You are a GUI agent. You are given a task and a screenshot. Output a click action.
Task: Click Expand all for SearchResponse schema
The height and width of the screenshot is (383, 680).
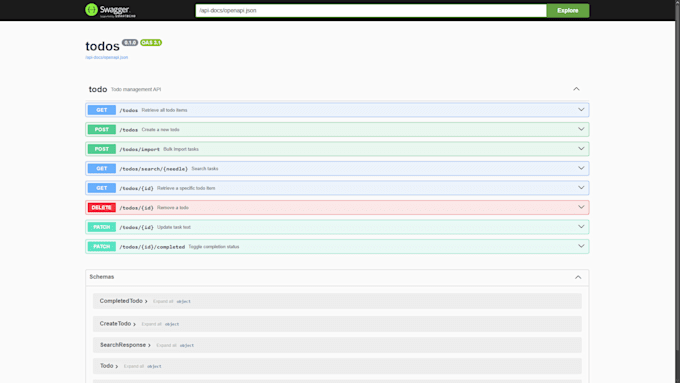(x=167, y=345)
